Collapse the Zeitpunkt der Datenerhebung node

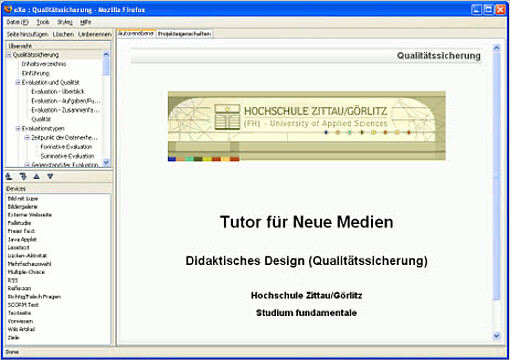(28, 137)
